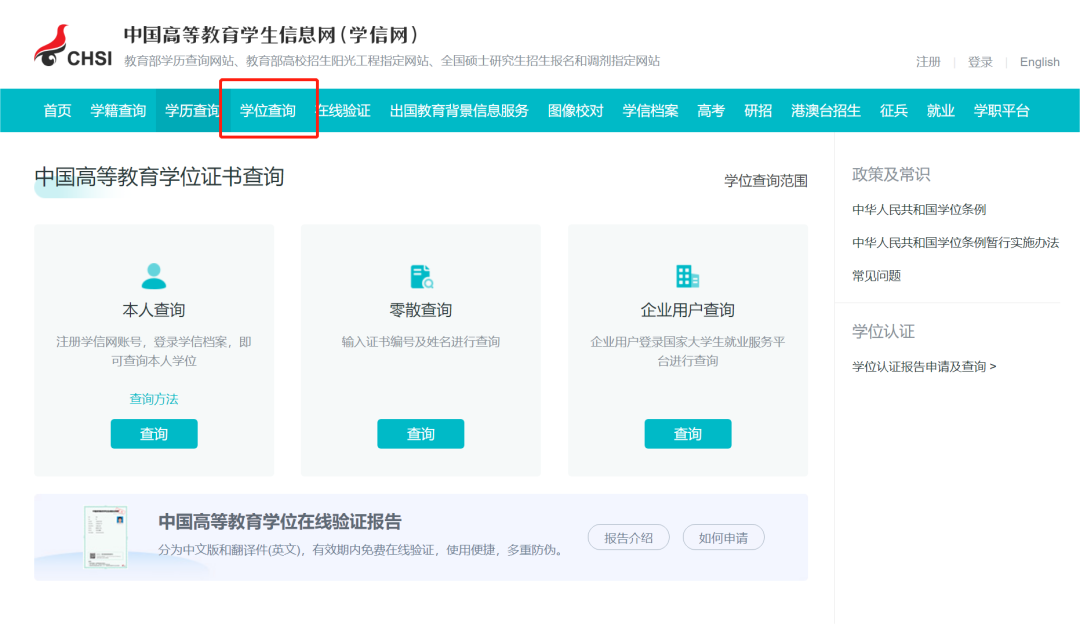Click the building icon above 企业用户查询

pyautogui.click(x=687, y=277)
